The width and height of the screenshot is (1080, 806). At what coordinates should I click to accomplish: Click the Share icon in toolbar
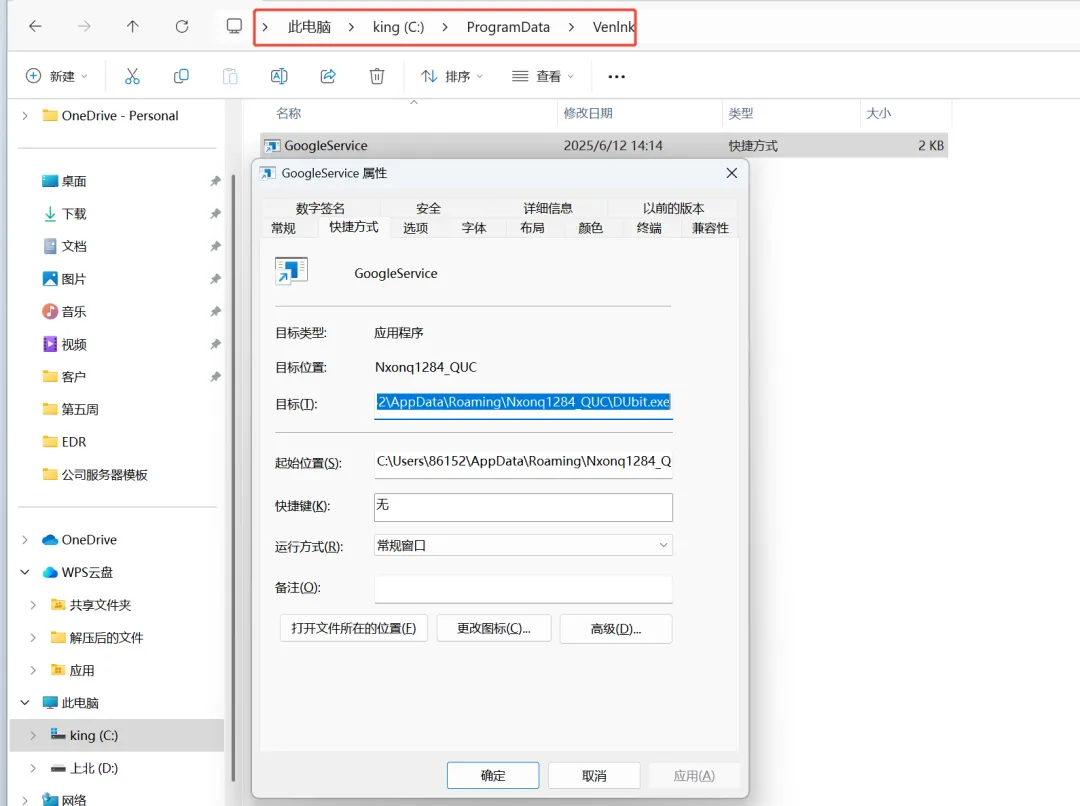(328, 76)
